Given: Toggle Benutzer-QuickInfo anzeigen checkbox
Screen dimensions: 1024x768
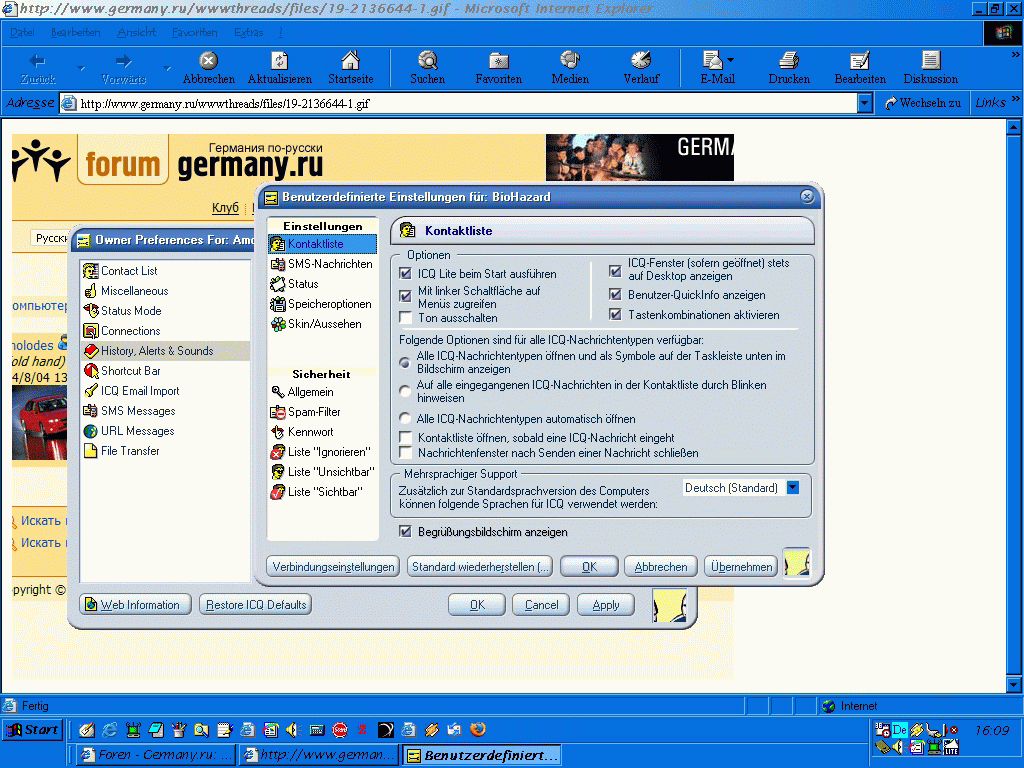Looking at the screenshot, I should click(x=615, y=295).
